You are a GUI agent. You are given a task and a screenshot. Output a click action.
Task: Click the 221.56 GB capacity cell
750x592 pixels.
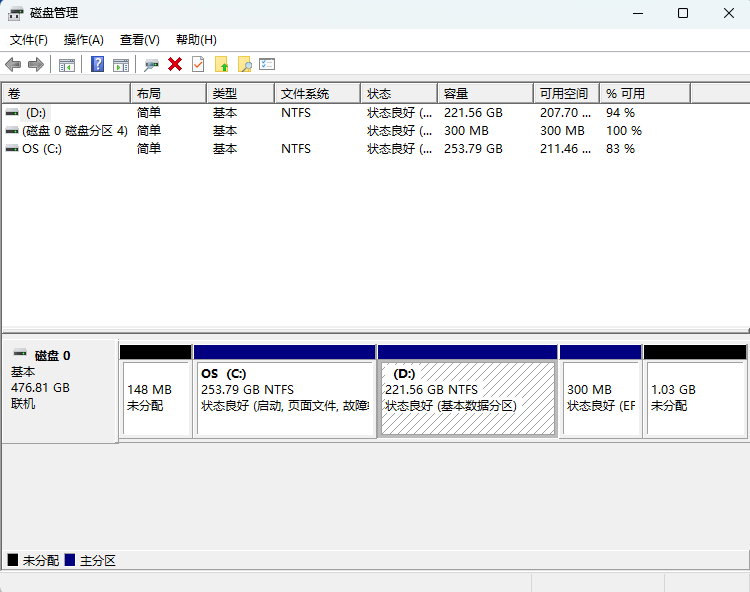pyautogui.click(x=473, y=113)
